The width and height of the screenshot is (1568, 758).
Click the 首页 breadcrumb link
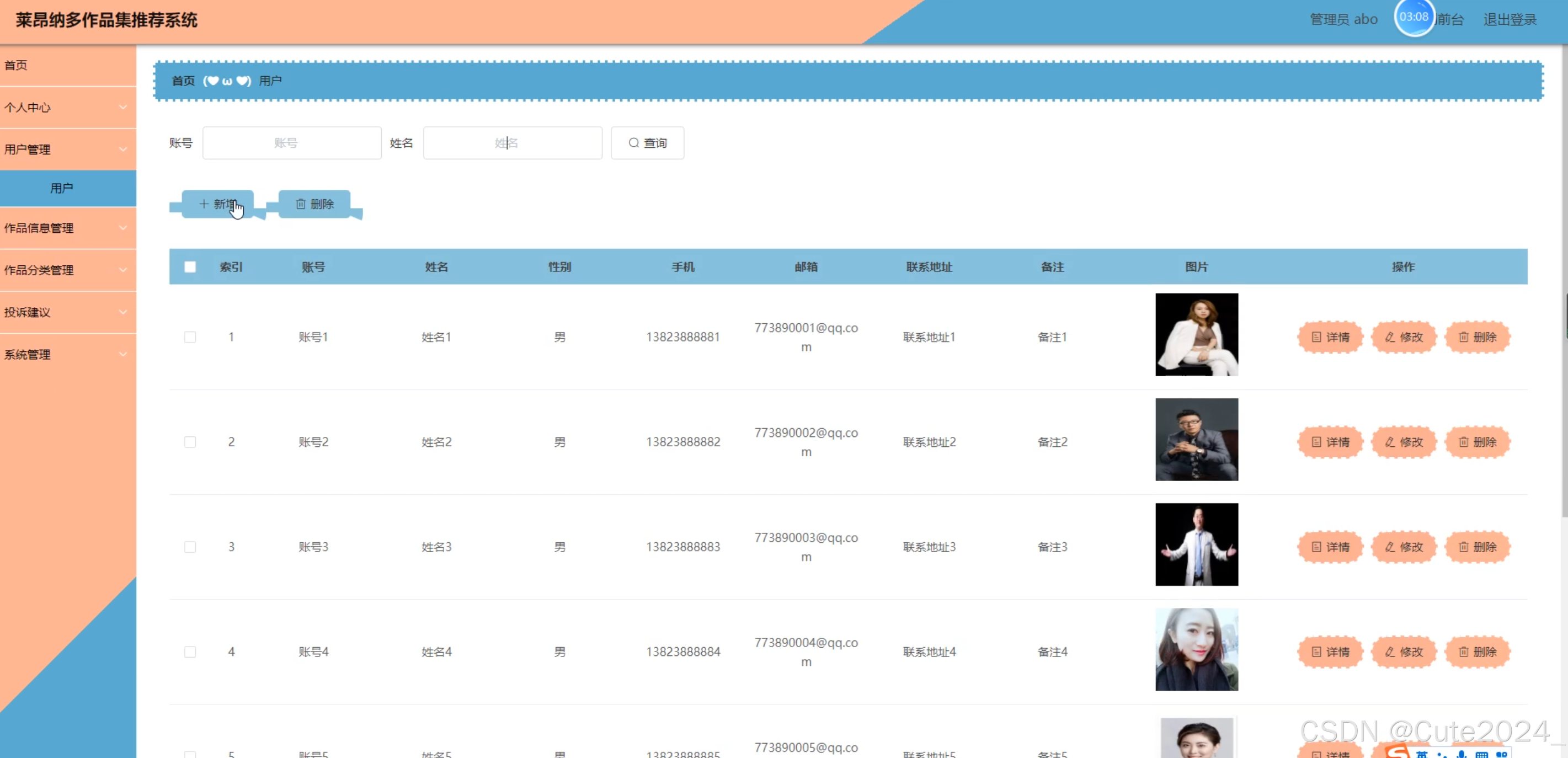click(x=183, y=81)
